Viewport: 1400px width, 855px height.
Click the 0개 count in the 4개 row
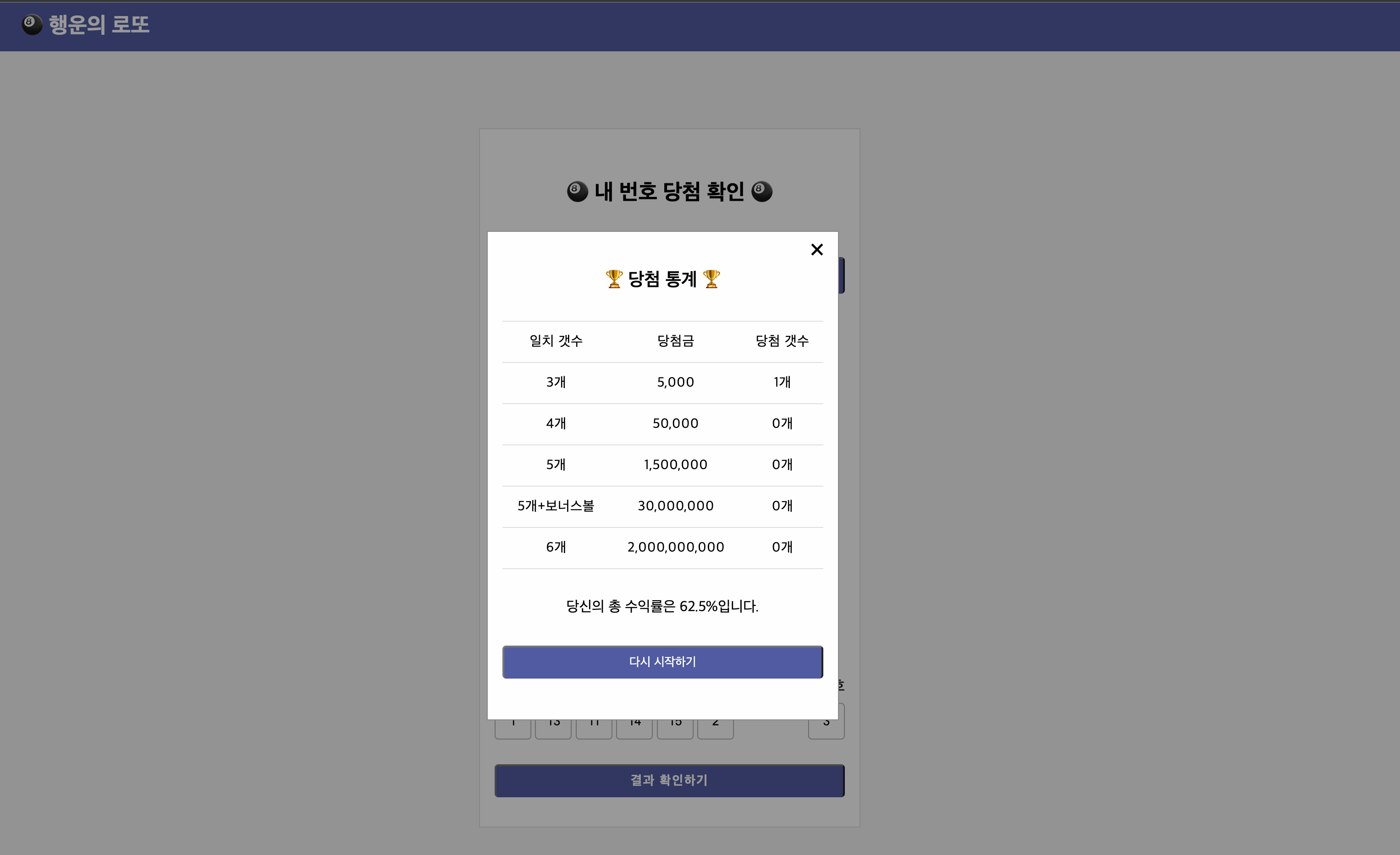[782, 423]
